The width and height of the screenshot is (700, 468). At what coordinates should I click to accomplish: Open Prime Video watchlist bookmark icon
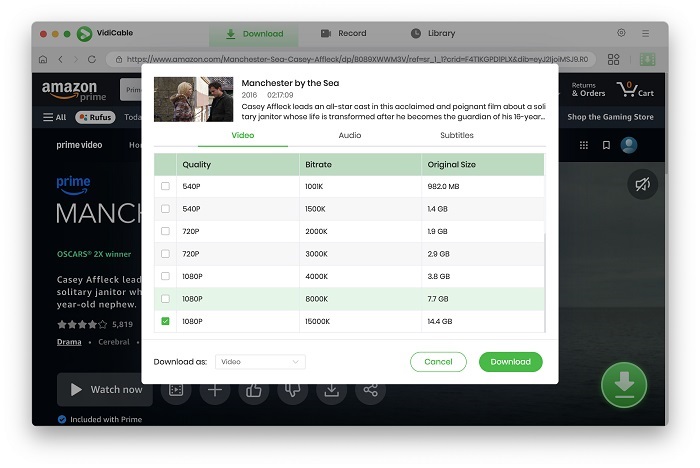click(606, 145)
